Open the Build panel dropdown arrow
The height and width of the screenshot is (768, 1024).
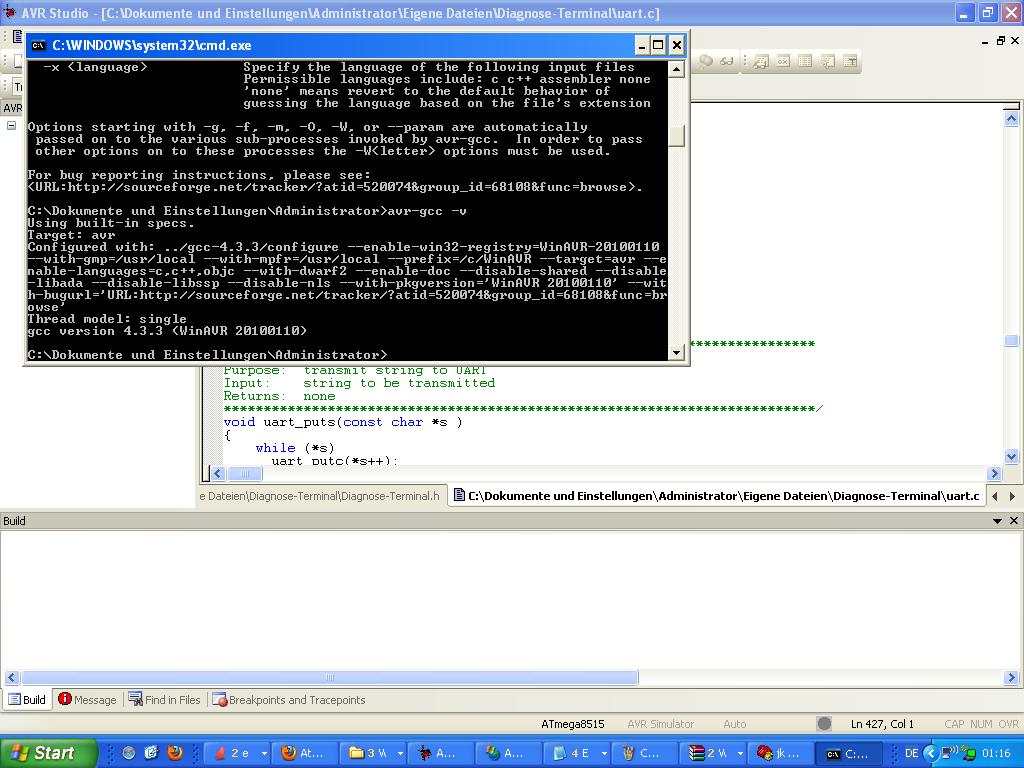pyautogui.click(x=997, y=520)
